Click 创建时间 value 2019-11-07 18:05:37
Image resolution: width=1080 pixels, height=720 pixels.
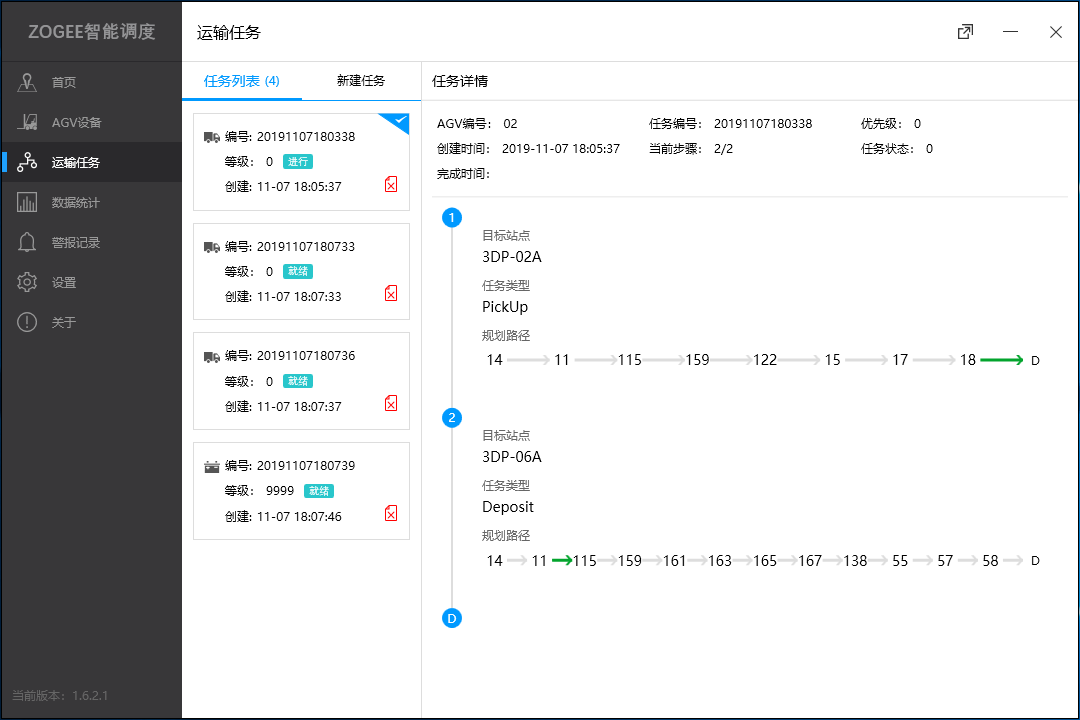[561, 148]
